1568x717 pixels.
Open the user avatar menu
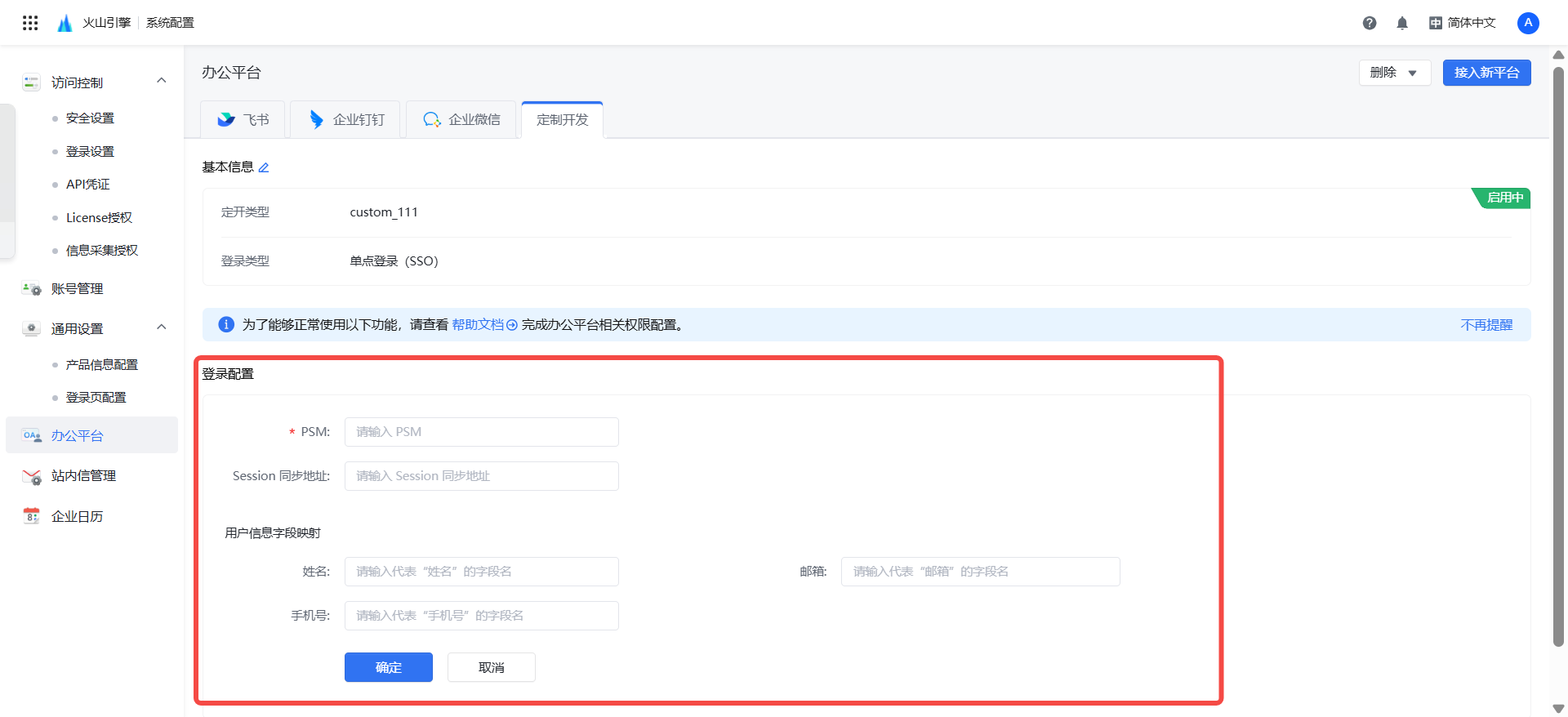(x=1528, y=23)
